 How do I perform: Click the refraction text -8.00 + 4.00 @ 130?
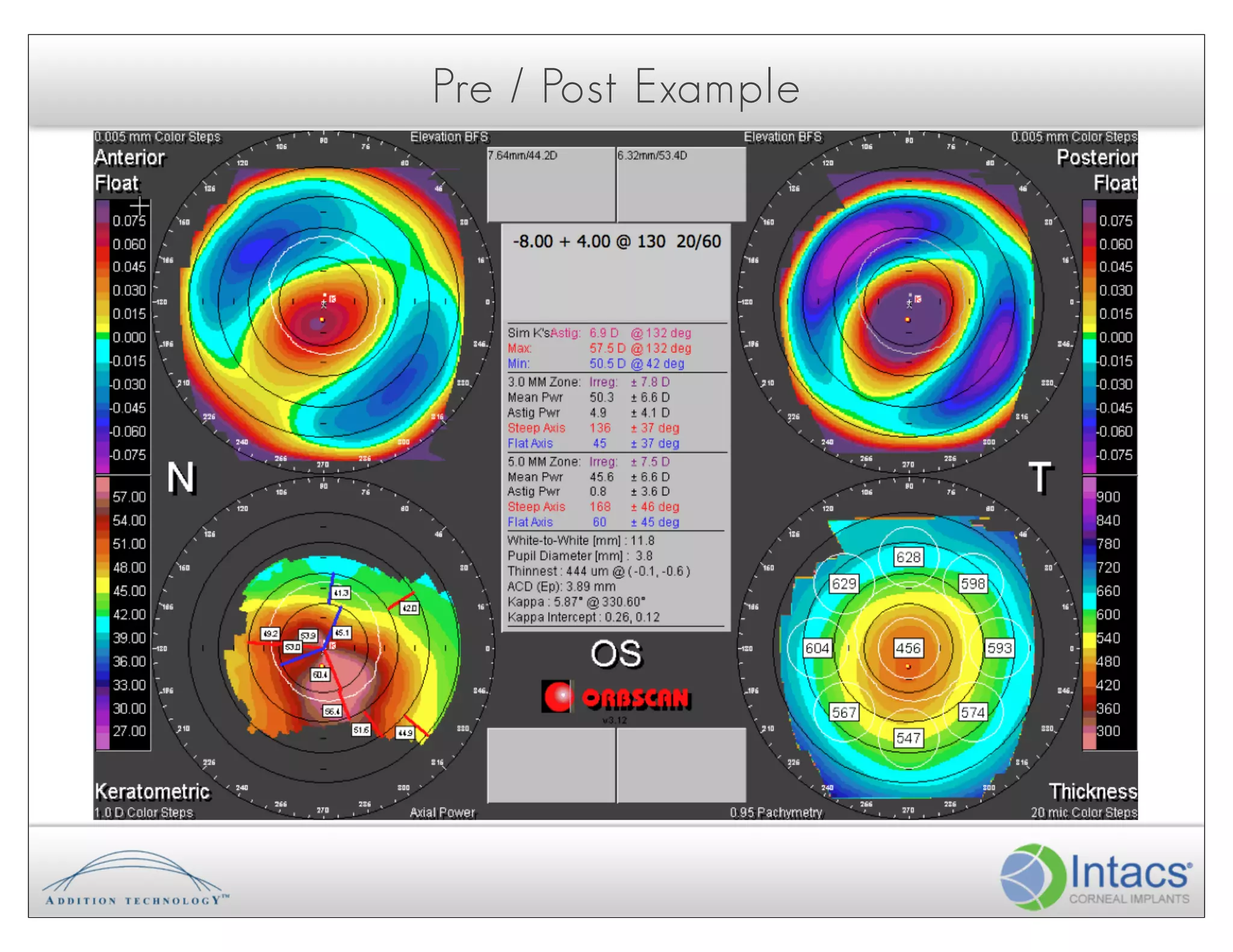click(x=589, y=242)
